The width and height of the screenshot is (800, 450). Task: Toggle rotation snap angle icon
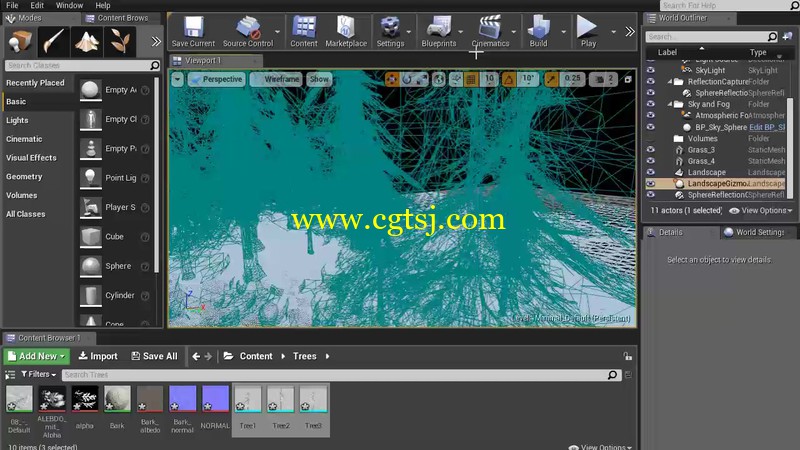(x=509, y=79)
